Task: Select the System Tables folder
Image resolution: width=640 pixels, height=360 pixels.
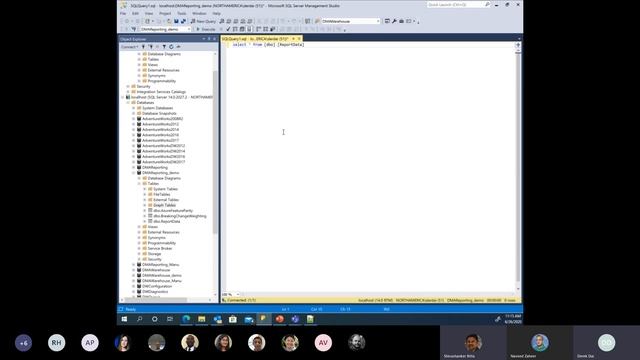Action: coord(165,189)
